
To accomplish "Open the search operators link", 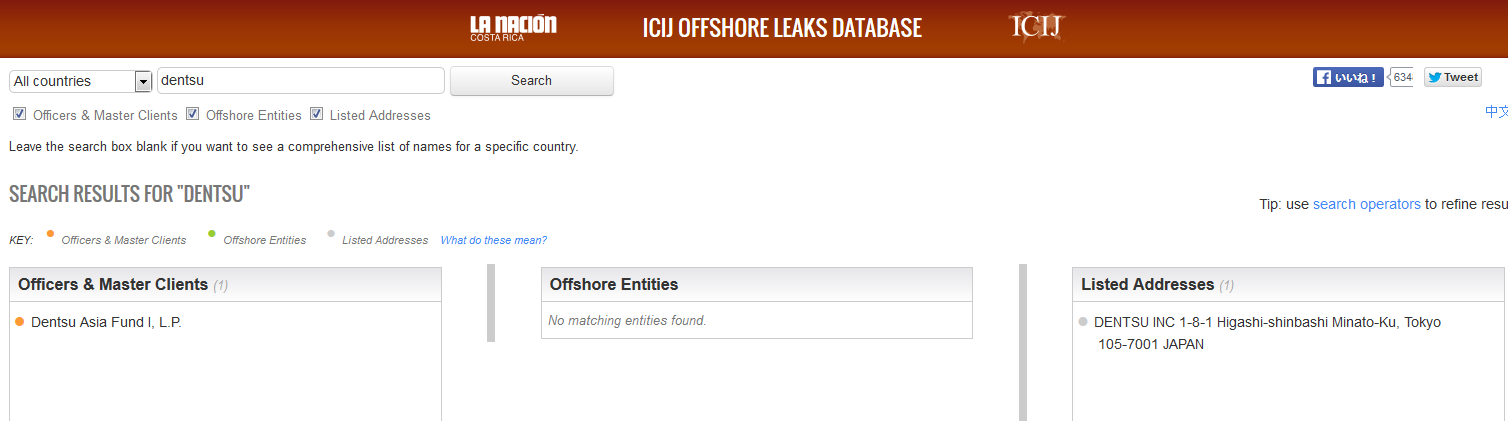I will point(1366,204).
